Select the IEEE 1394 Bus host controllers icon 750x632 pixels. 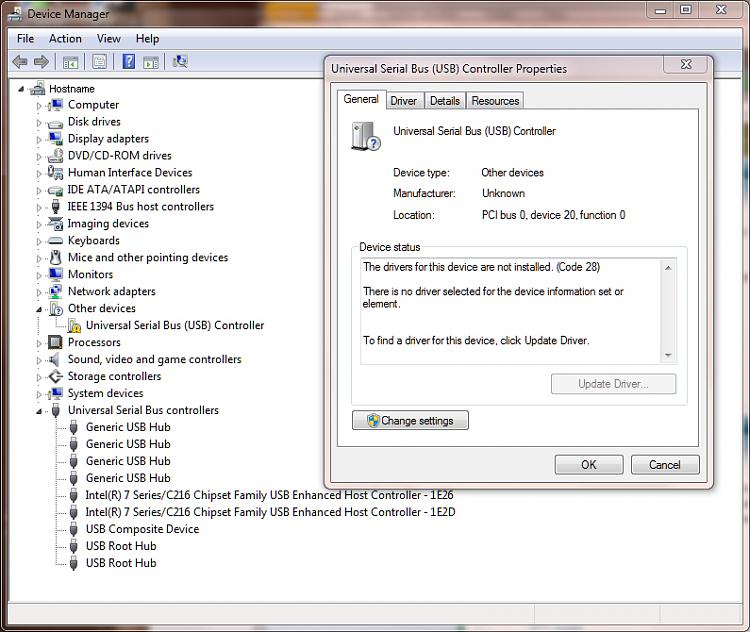[55, 207]
